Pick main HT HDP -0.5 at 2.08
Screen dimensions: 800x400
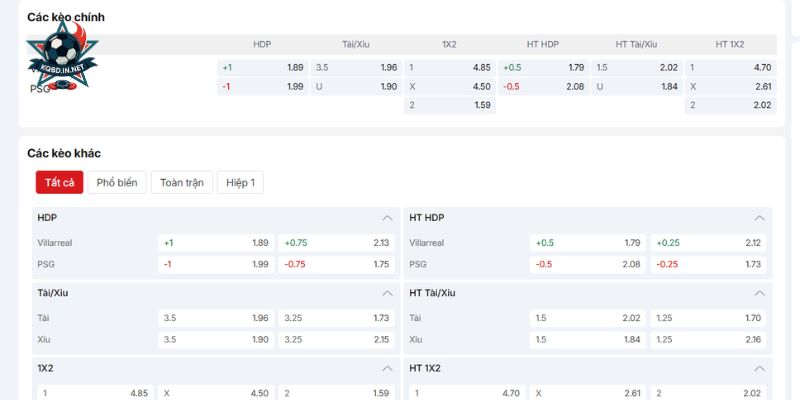(x=543, y=87)
